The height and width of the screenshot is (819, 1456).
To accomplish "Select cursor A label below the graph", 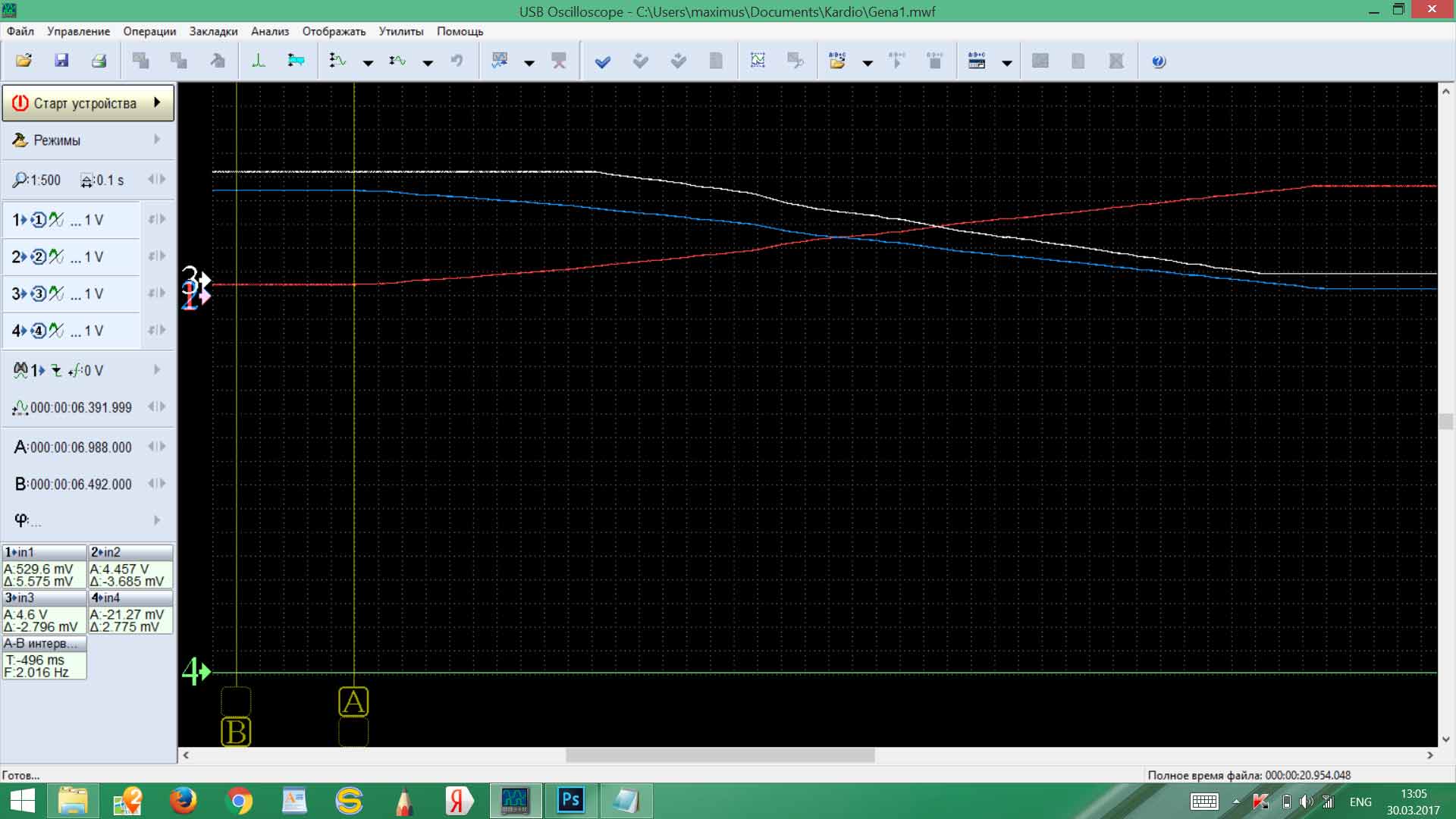I will [353, 702].
